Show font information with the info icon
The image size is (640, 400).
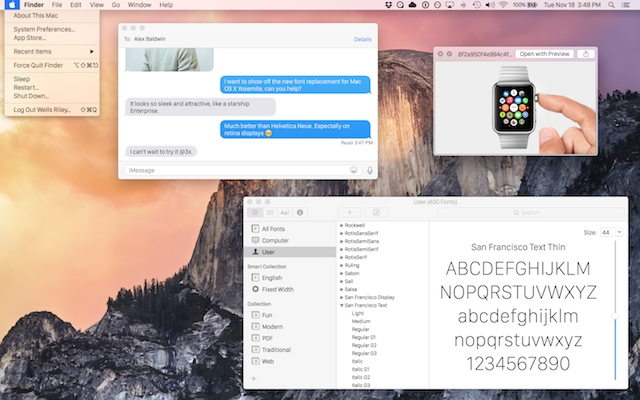(x=300, y=212)
